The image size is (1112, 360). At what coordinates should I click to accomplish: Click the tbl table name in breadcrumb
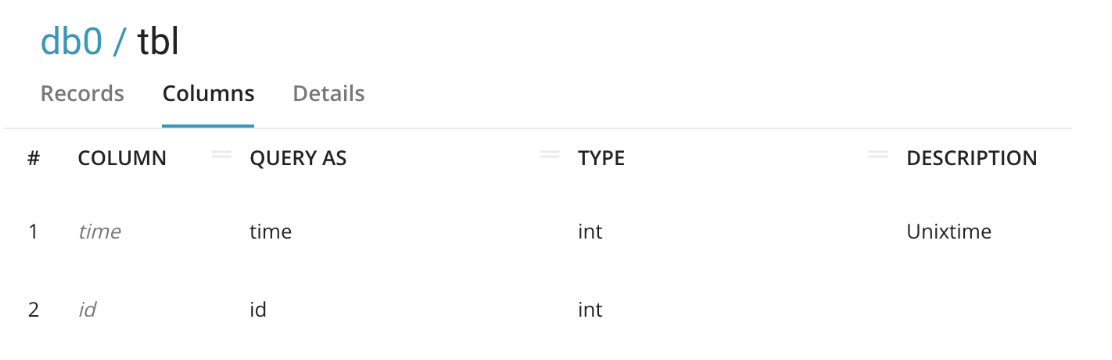(158, 43)
